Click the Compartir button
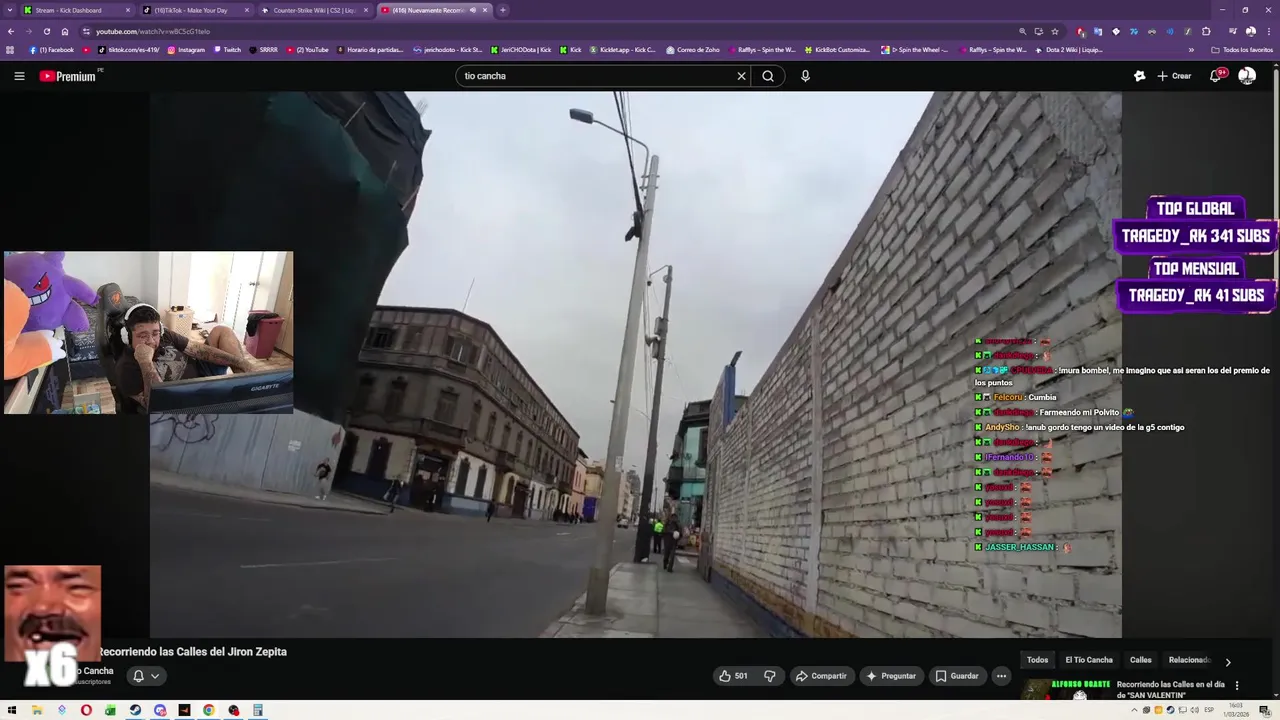The image size is (1280, 720). point(821,676)
